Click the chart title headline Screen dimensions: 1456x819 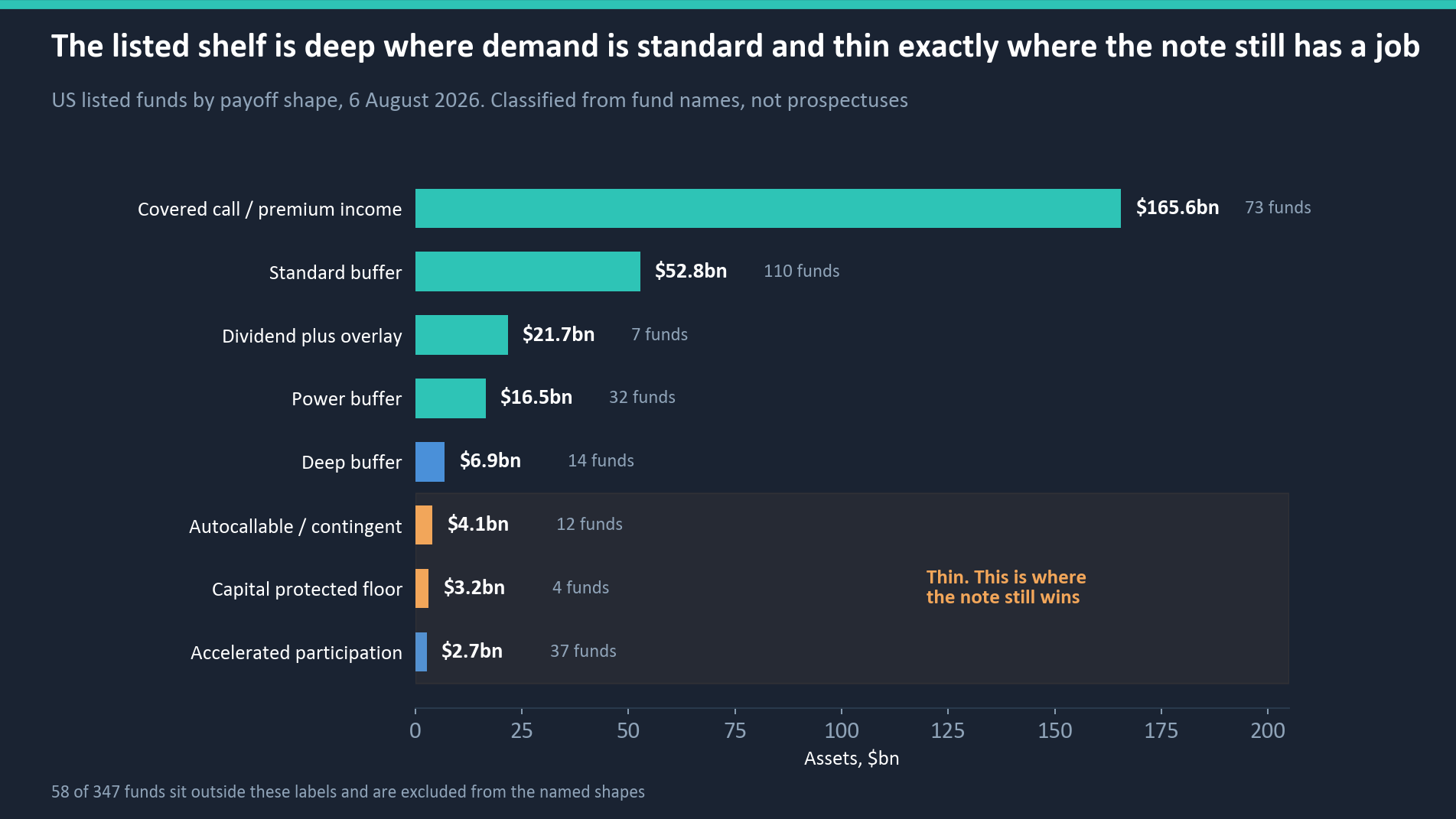pyautogui.click(x=735, y=47)
